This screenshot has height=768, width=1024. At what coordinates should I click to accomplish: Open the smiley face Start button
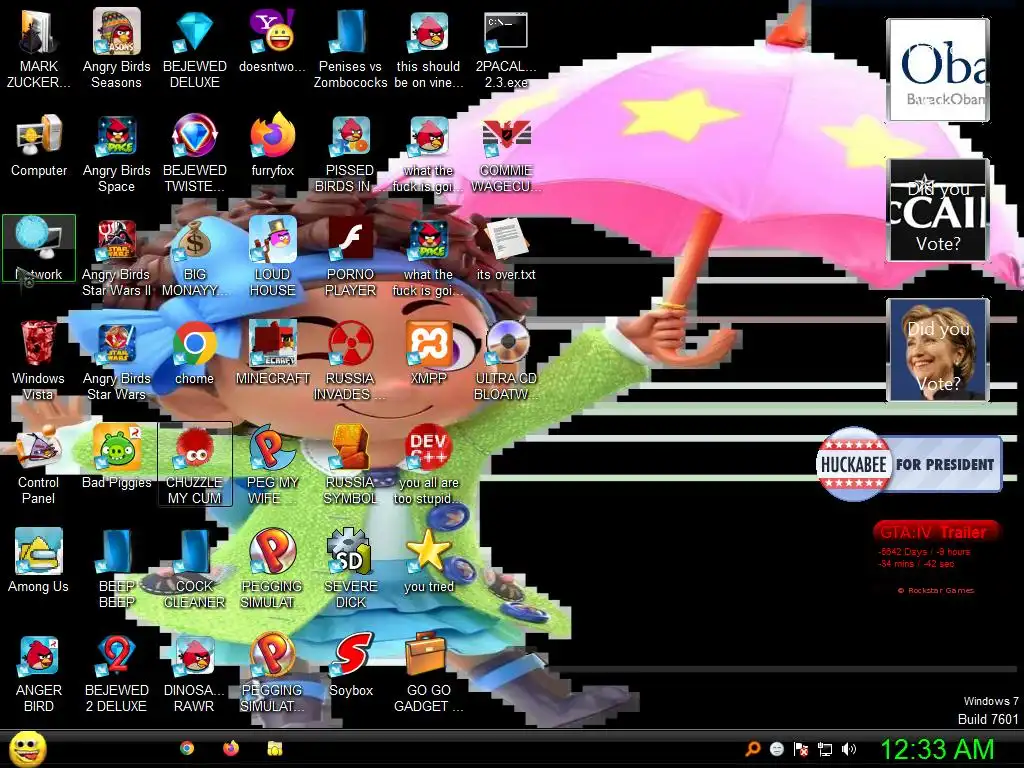click(27, 750)
